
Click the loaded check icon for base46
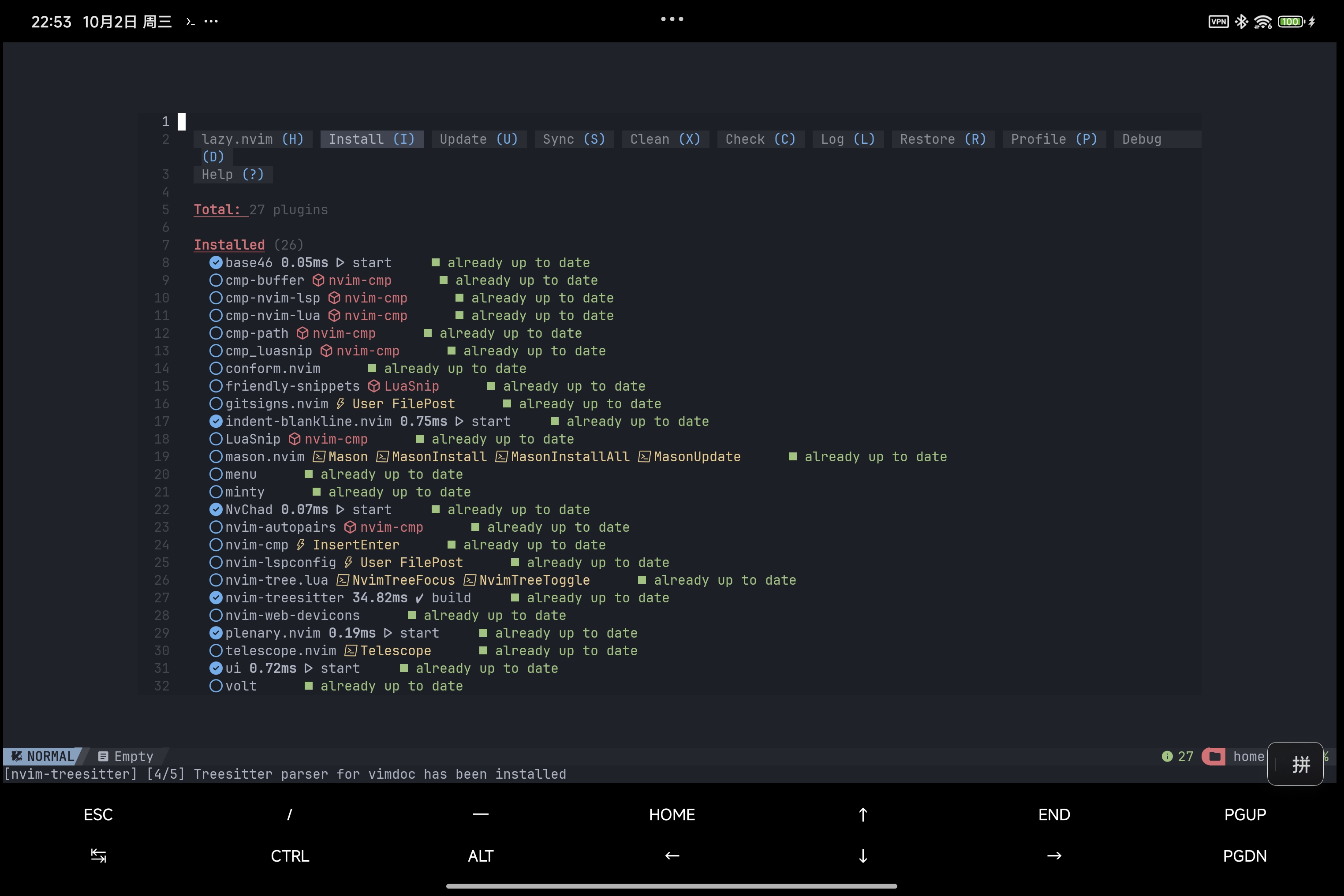[216, 262]
